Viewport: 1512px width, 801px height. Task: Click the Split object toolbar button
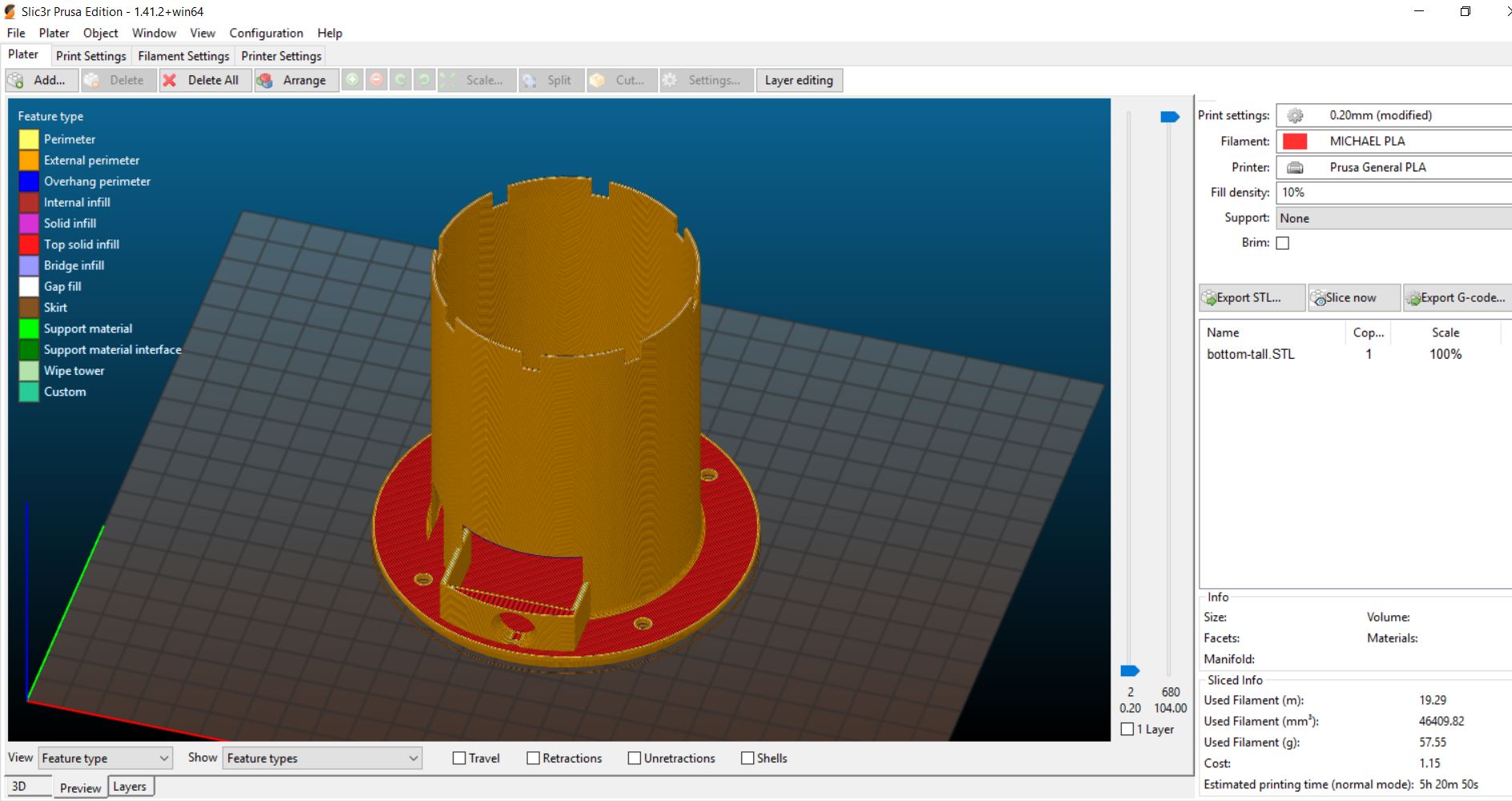(x=550, y=80)
